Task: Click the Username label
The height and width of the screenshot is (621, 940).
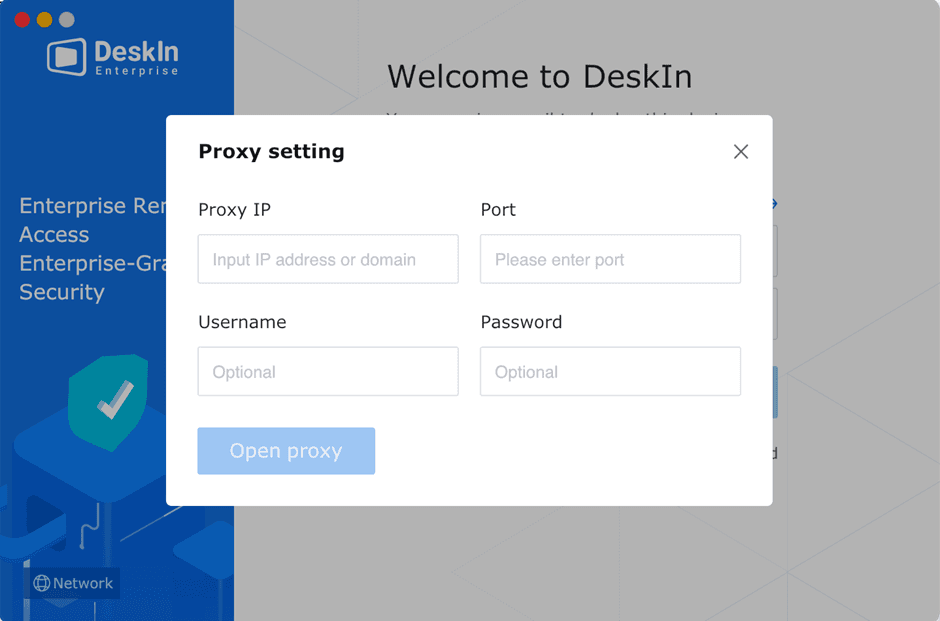Action: (x=242, y=322)
